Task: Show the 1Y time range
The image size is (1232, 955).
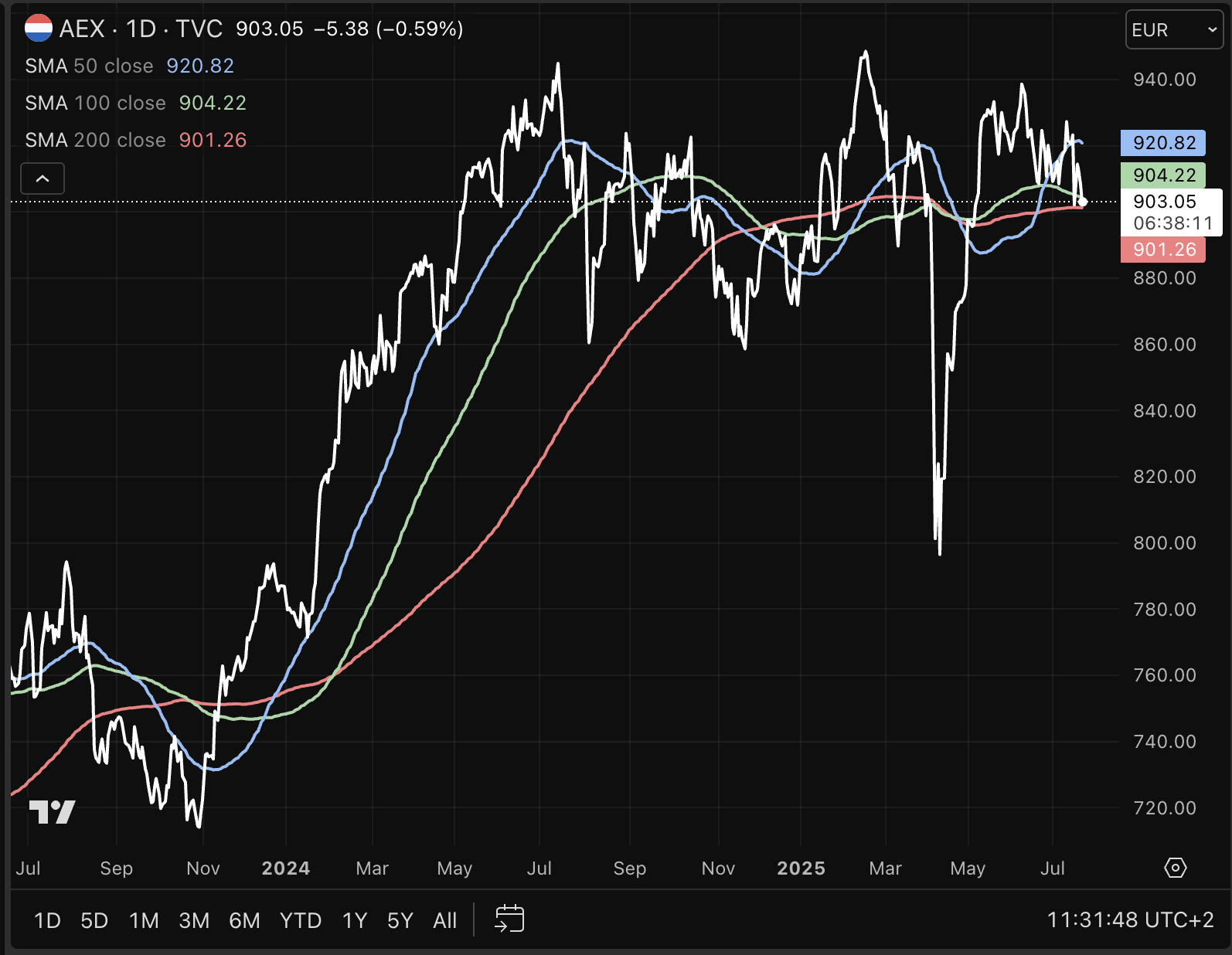Action: coord(355,920)
